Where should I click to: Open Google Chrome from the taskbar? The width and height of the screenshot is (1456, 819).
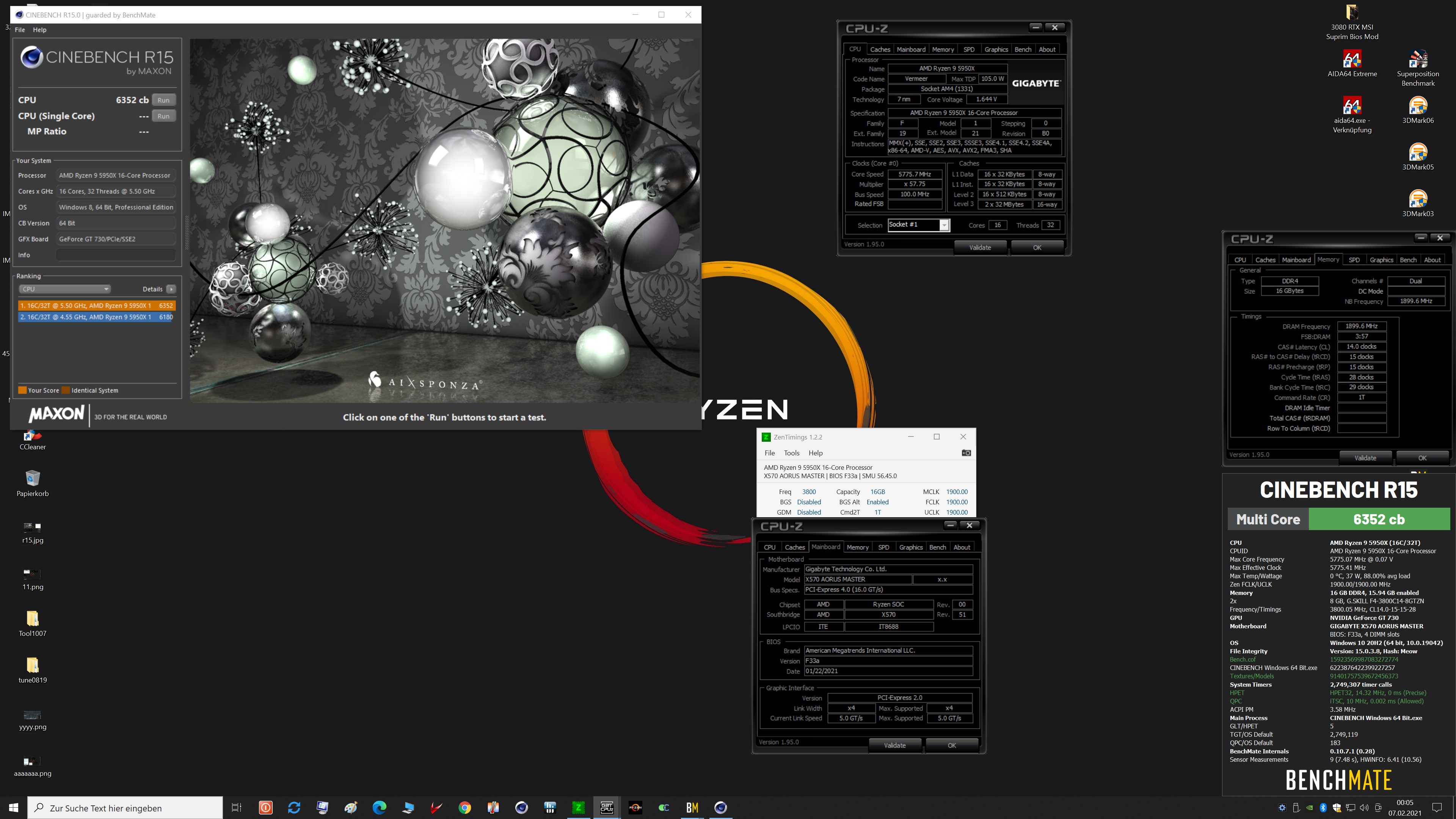(464, 808)
